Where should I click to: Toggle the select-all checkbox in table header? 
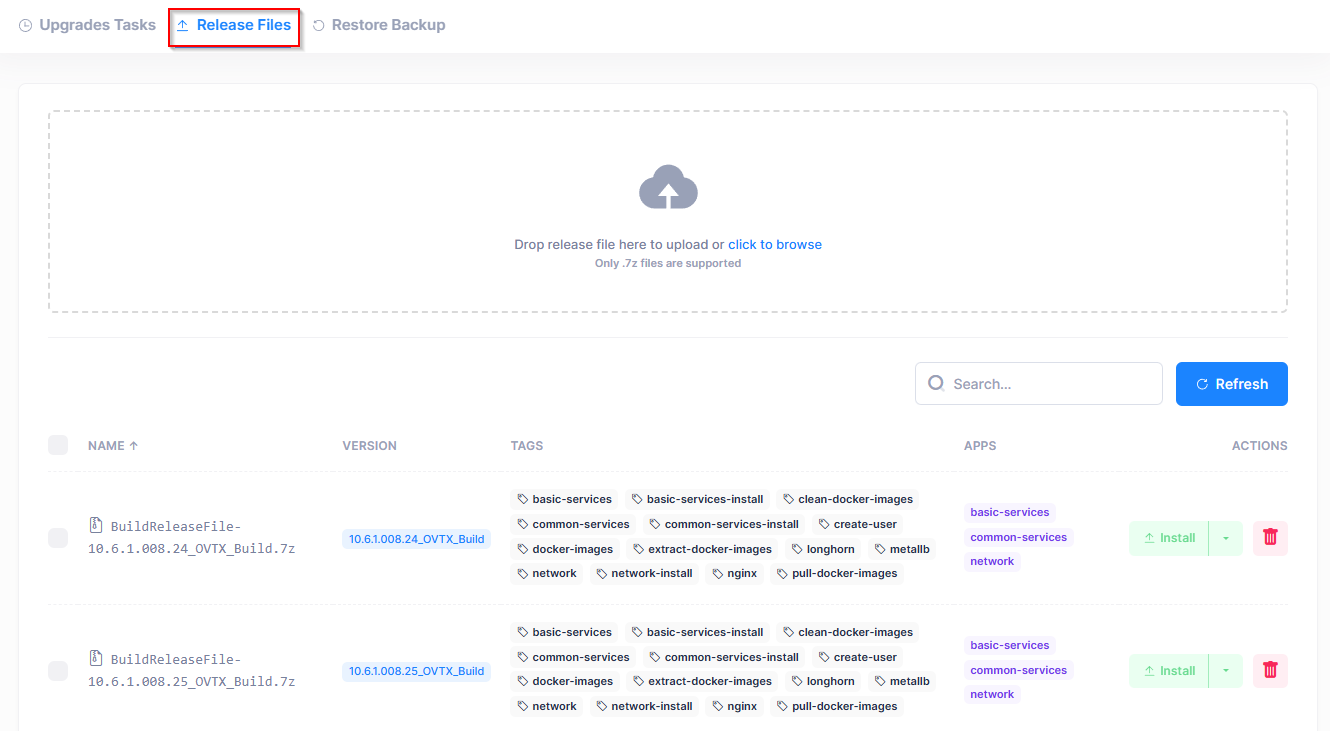(58, 445)
